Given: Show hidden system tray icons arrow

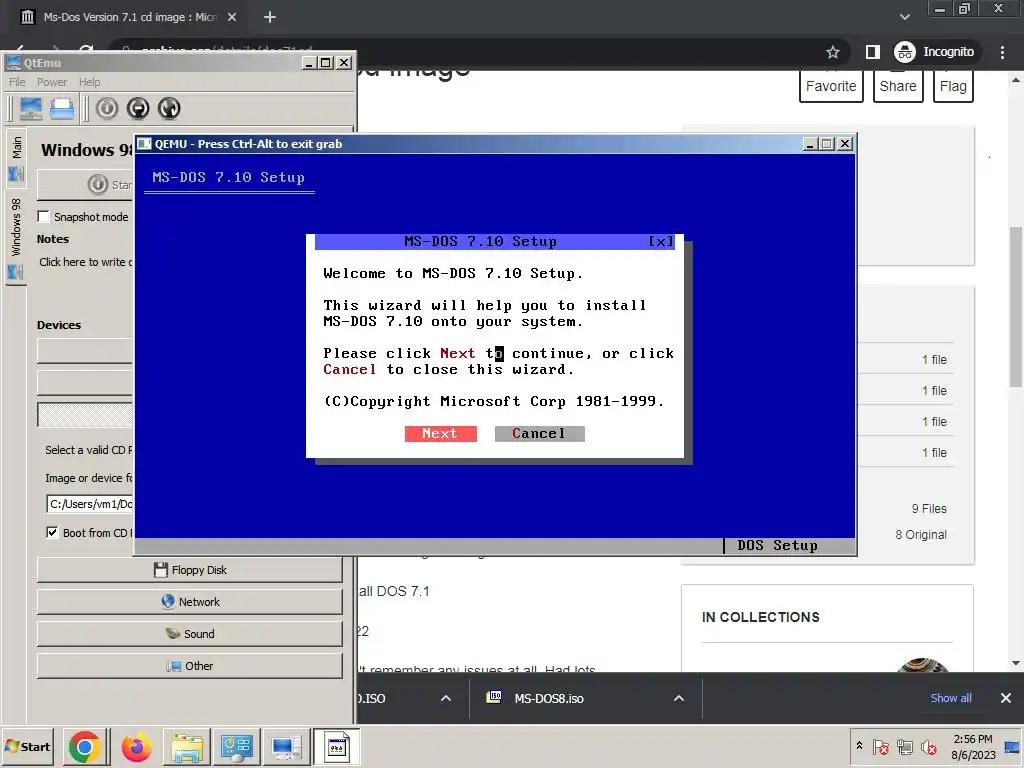Looking at the screenshot, I should point(859,746).
